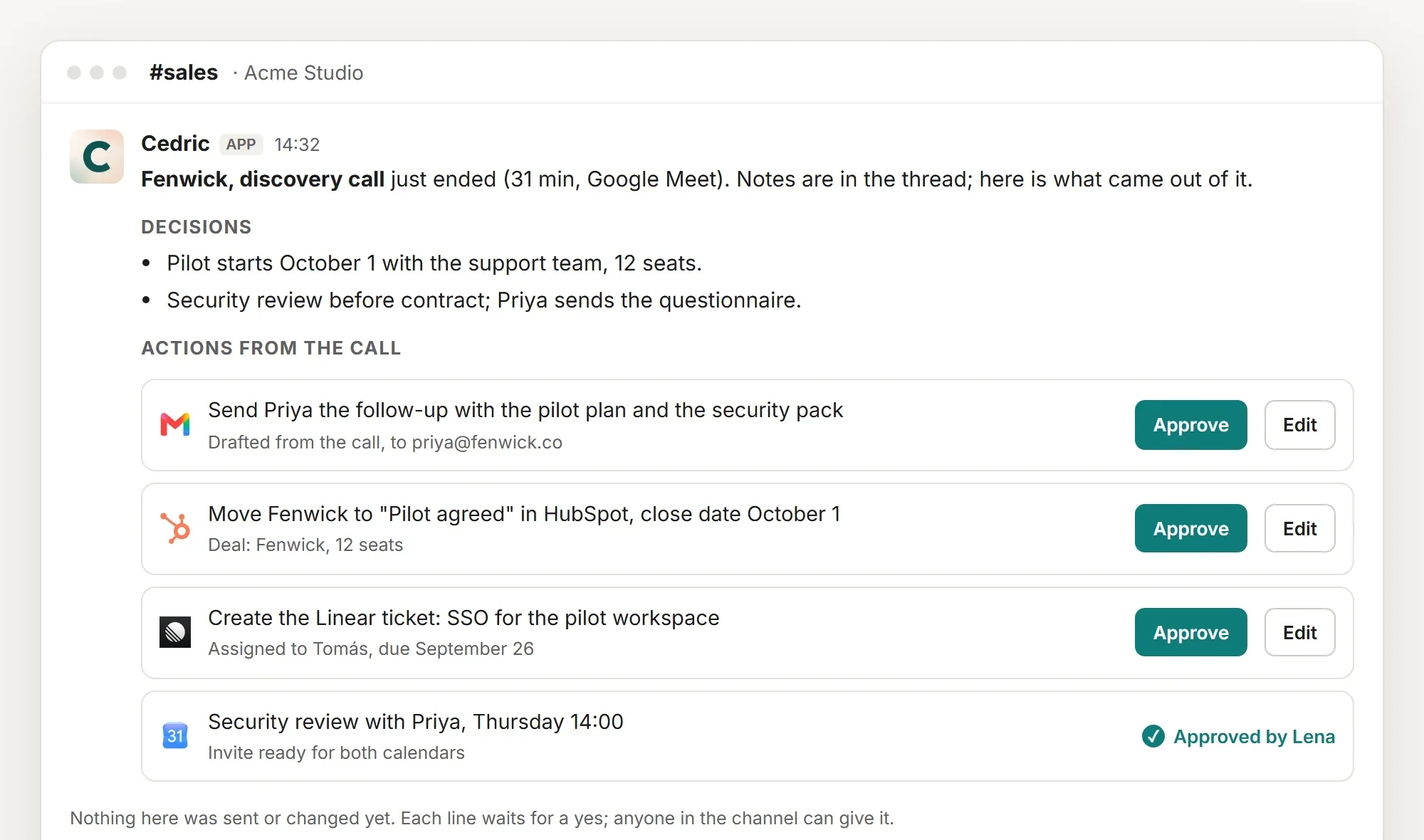Click 'Security review before contract' decision bullet
1424x840 pixels.
(484, 300)
